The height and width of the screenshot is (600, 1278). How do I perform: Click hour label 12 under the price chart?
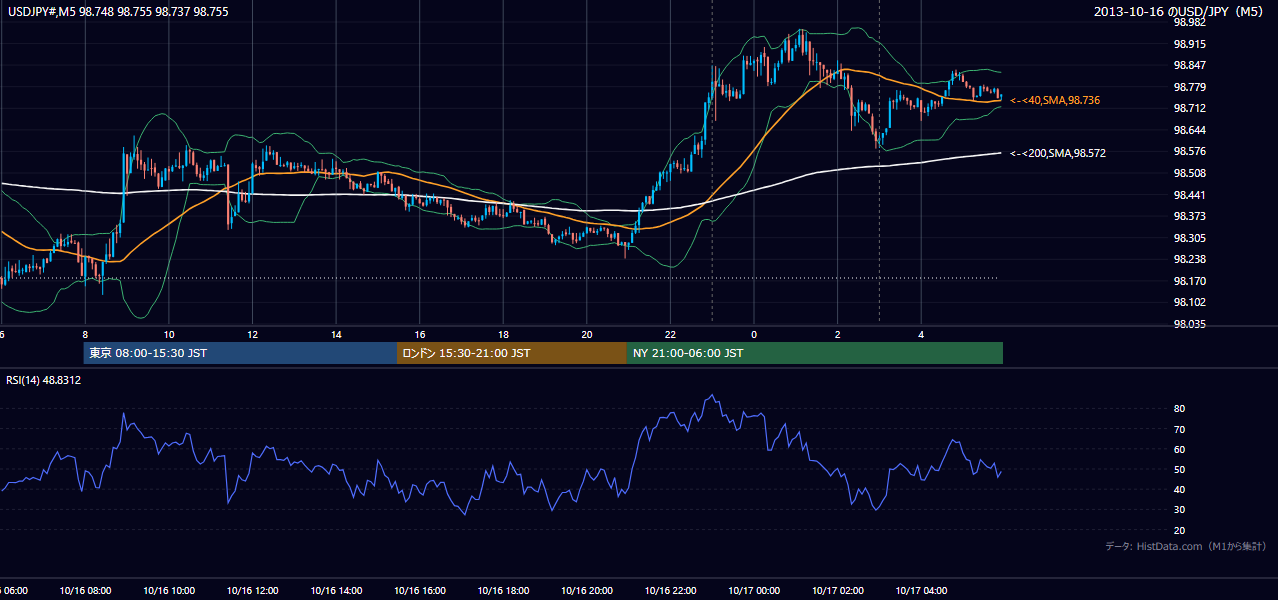253,335
